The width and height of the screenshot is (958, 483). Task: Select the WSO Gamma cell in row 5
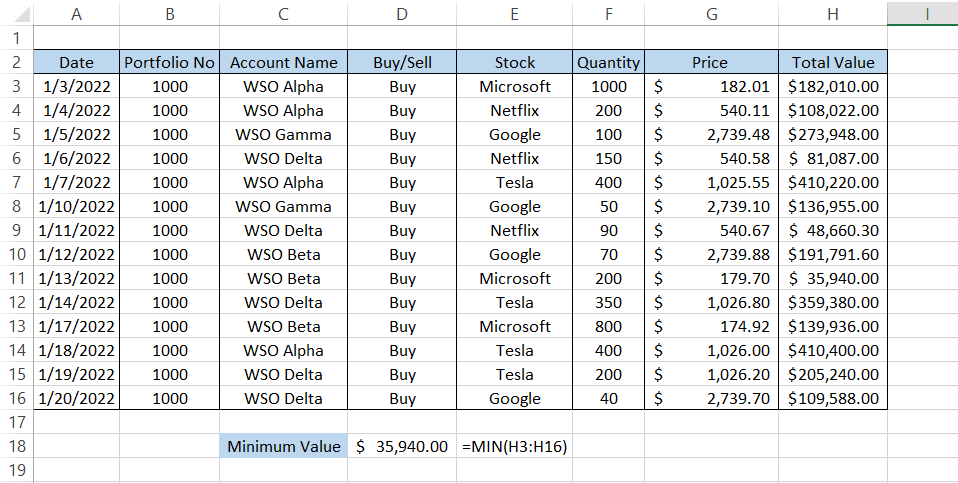coord(283,135)
